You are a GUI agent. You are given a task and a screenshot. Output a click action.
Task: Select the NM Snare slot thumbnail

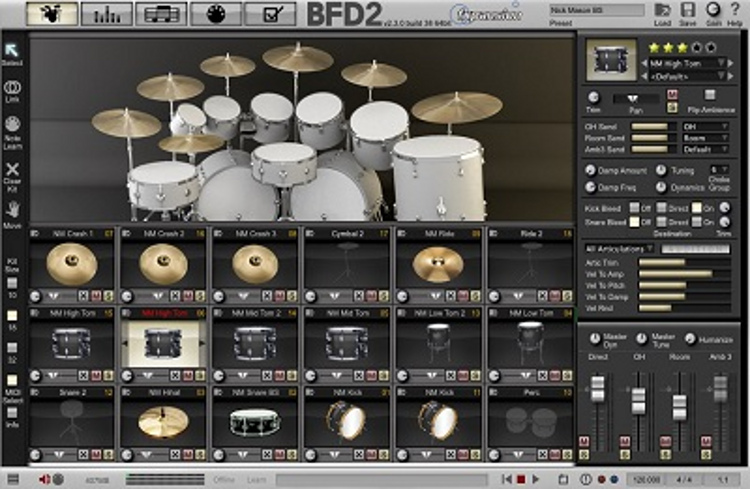254,422
